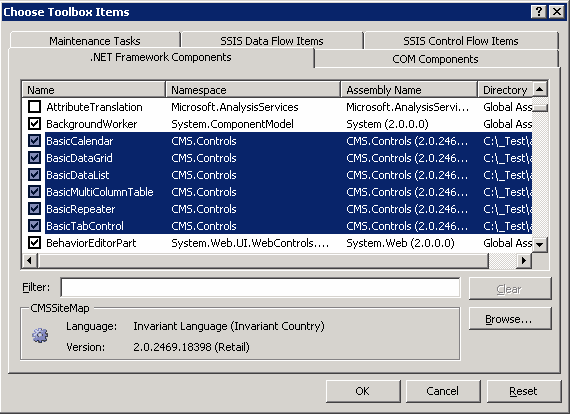571x414 pixels.
Task: Toggle the BasicRepeater checkbox
Action: [x=35, y=209]
